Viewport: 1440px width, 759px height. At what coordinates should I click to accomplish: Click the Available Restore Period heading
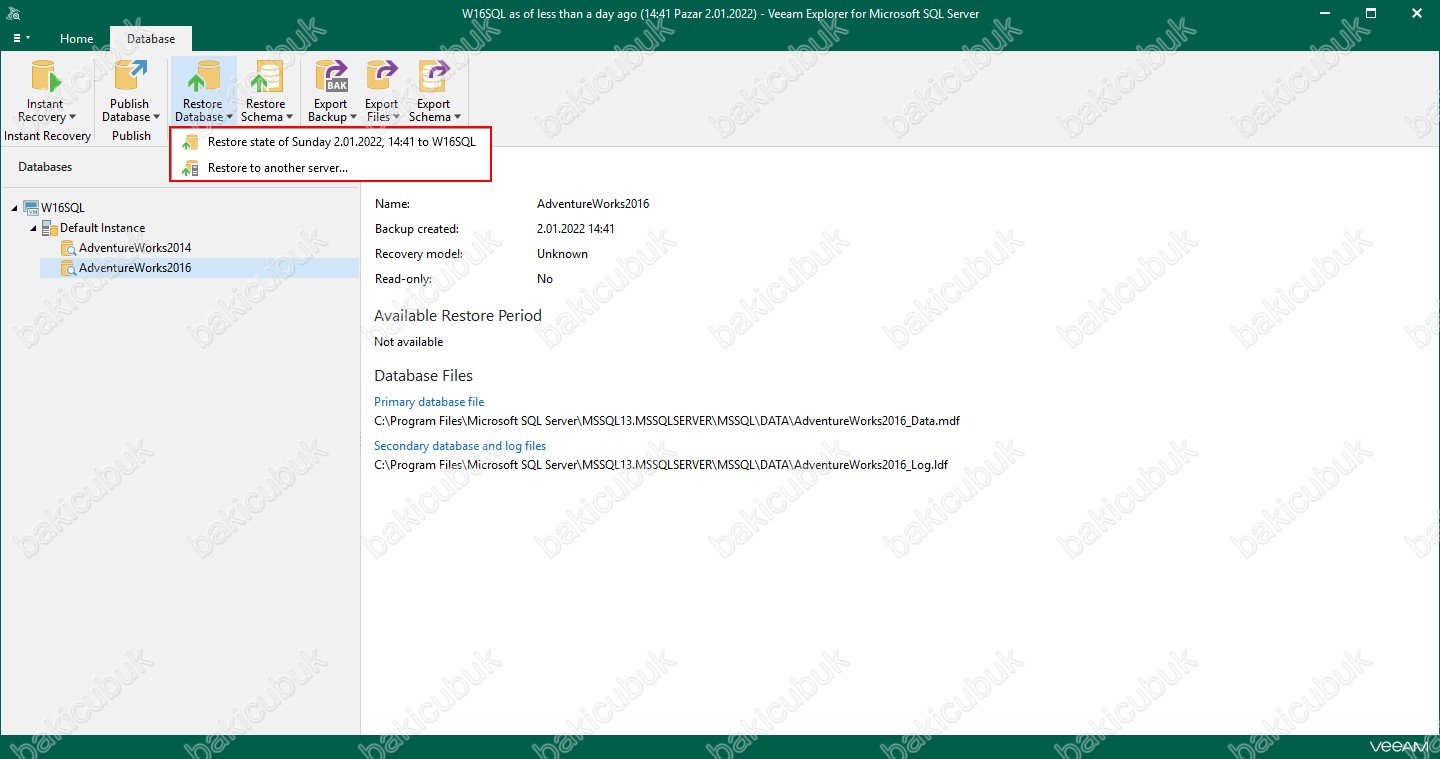pos(458,315)
